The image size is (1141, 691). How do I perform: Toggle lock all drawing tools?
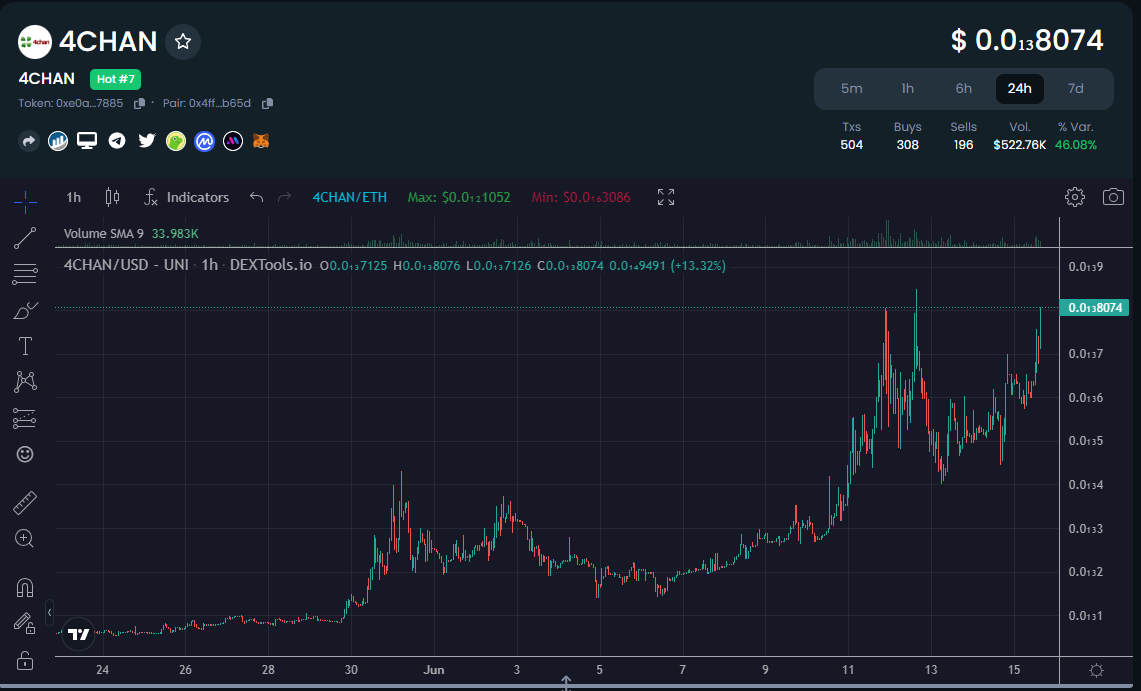[x=25, y=660]
